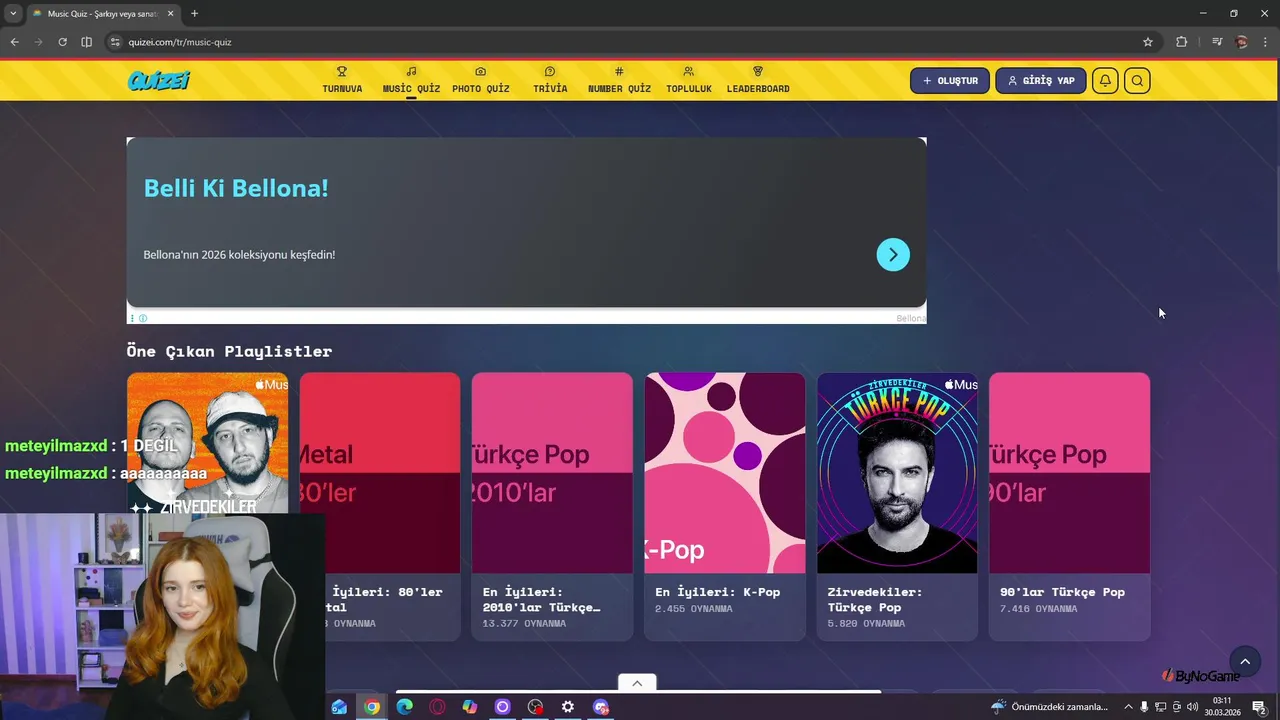Image resolution: width=1280 pixels, height=720 pixels.
Task: Open a new browser tab
Action: click(194, 13)
